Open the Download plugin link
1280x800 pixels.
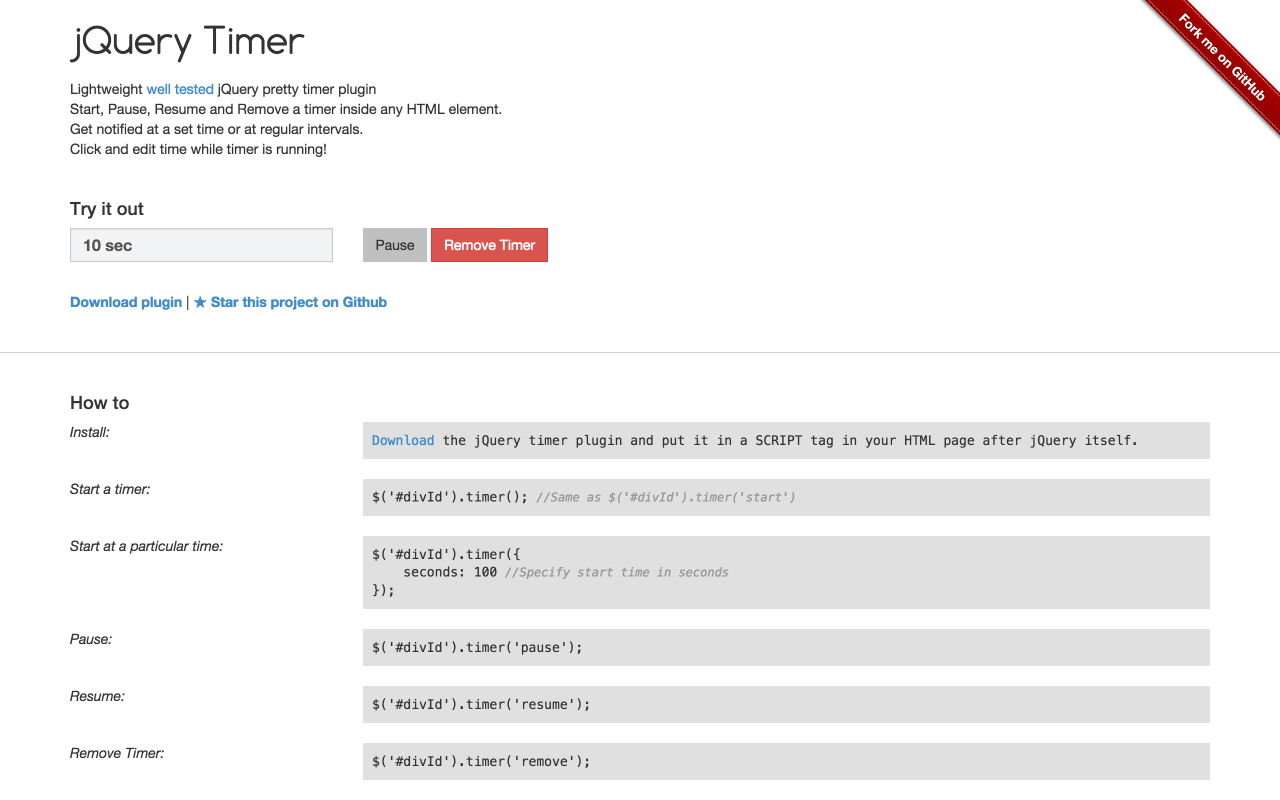[125, 302]
